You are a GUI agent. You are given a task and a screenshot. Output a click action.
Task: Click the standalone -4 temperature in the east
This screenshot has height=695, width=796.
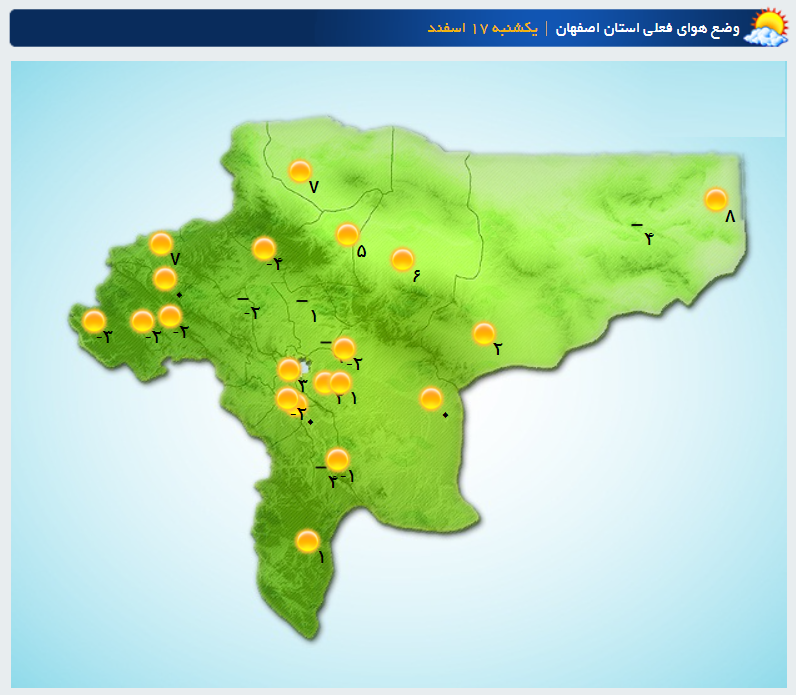coord(643,234)
